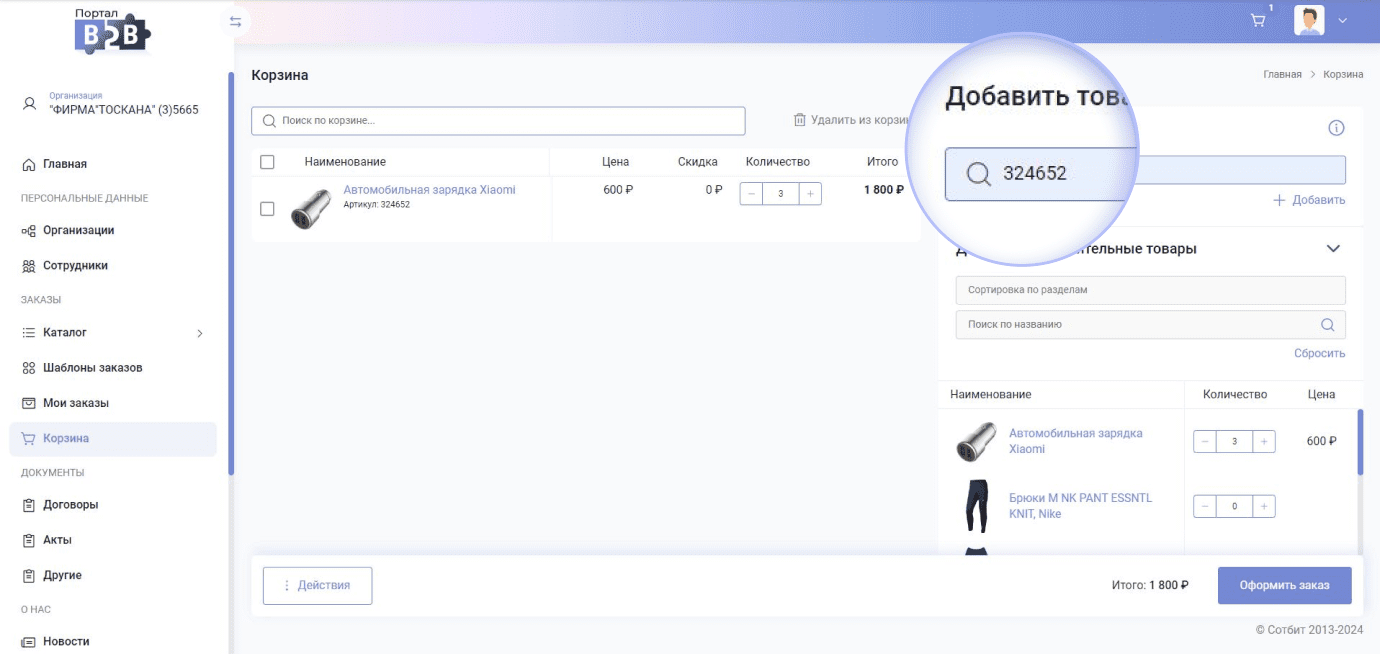Click the Другие clipboard icon
The image size is (1380, 654).
coord(29,575)
